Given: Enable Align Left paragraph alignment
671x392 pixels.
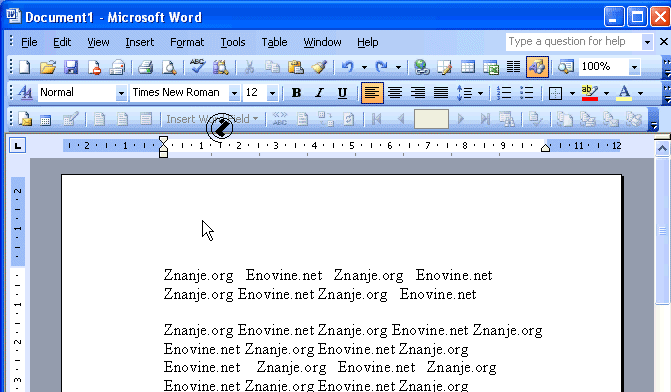Looking at the screenshot, I should tap(372, 92).
